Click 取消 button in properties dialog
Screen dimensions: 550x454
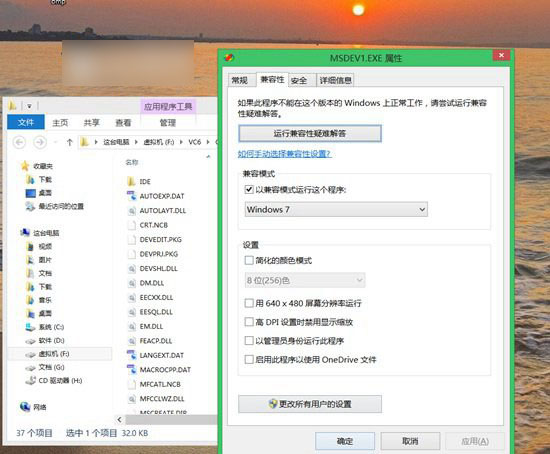(410, 441)
